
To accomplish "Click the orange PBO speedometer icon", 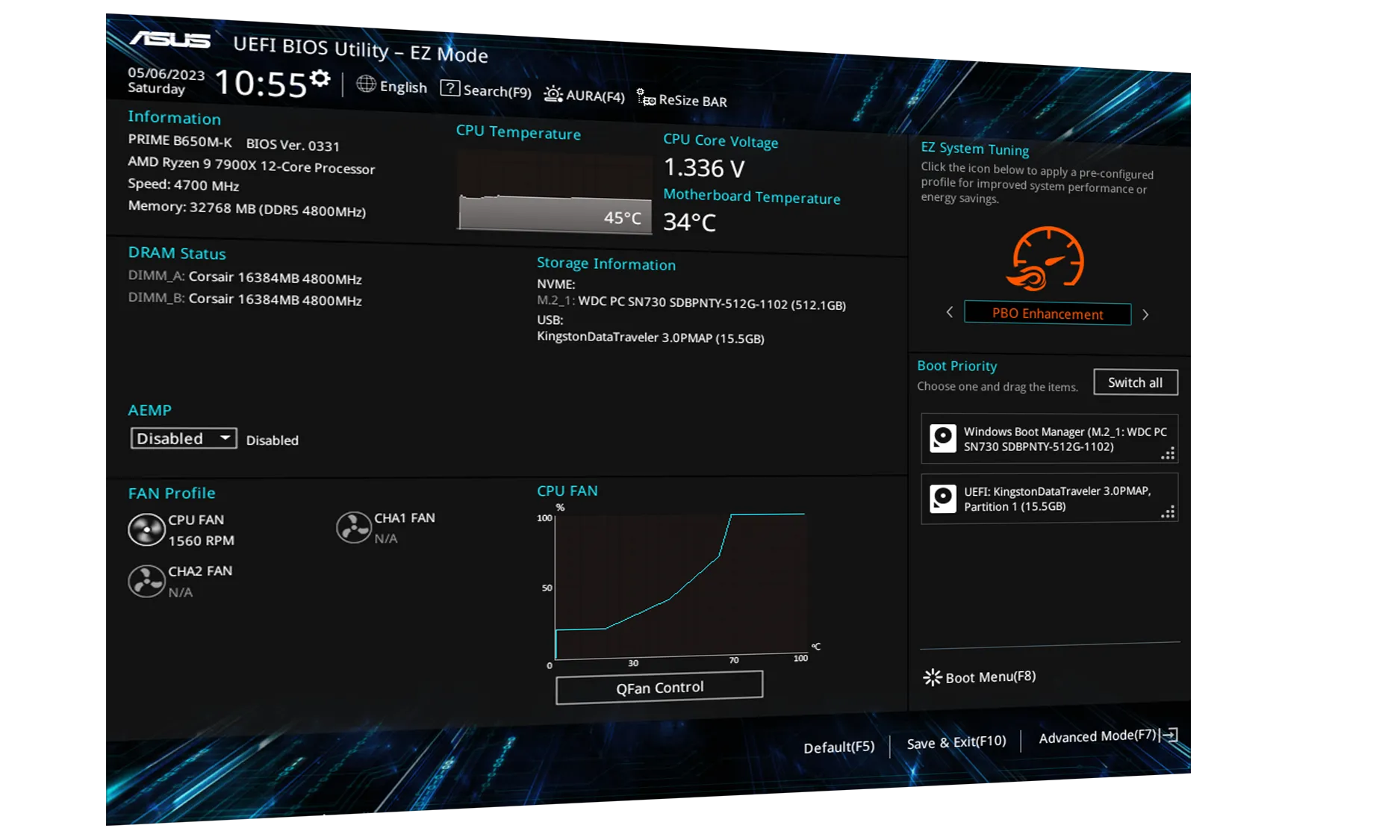I will tap(1047, 259).
